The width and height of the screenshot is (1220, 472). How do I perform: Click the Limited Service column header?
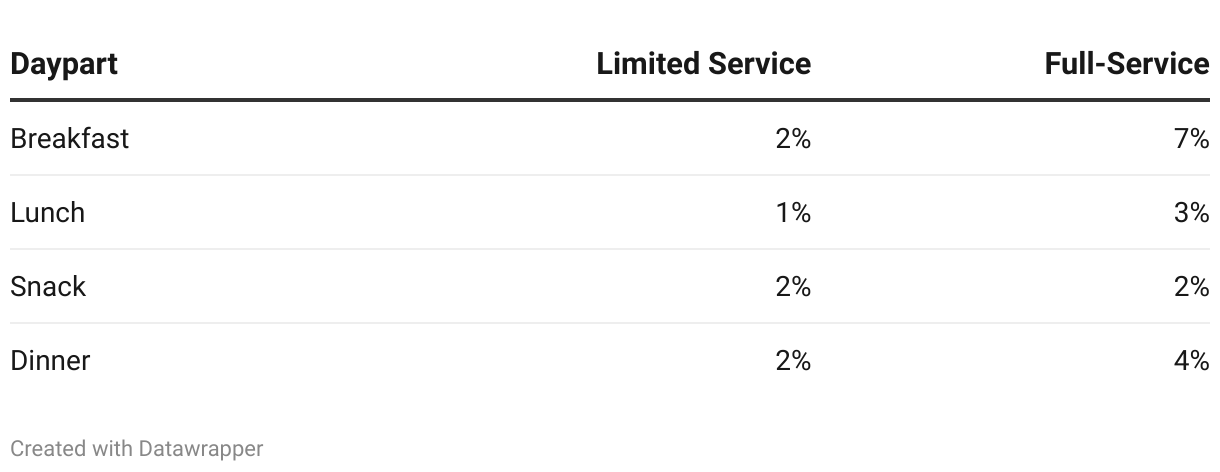pyautogui.click(x=703, y=64)
